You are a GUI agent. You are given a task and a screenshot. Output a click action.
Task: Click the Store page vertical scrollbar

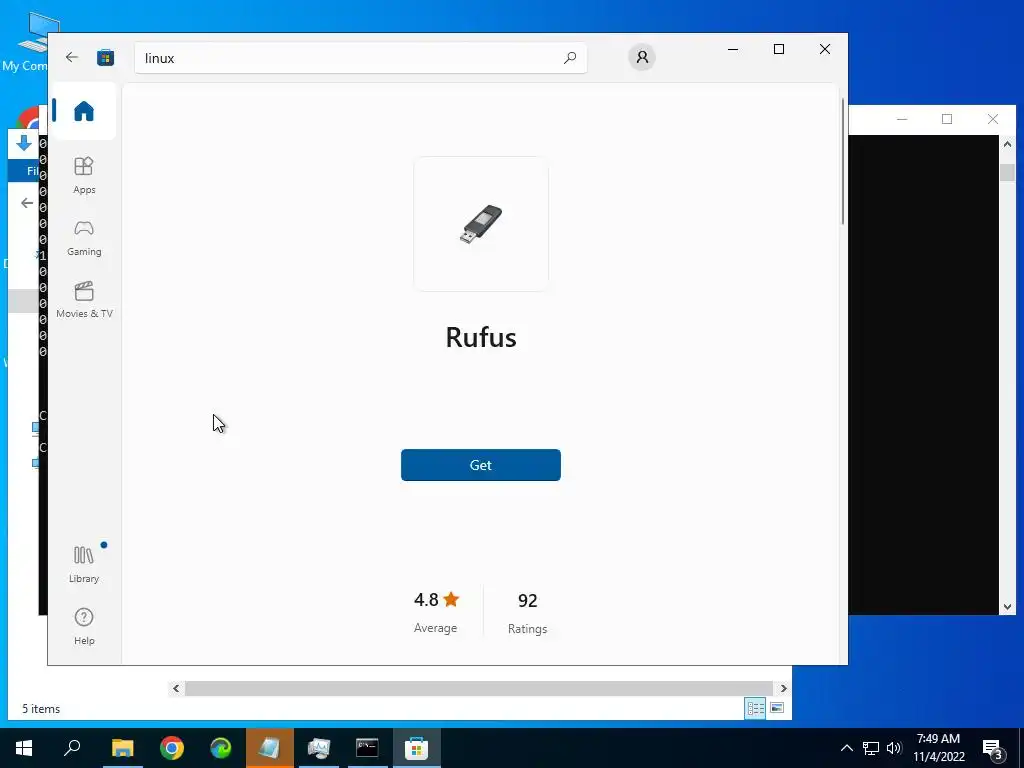[842, 161]
